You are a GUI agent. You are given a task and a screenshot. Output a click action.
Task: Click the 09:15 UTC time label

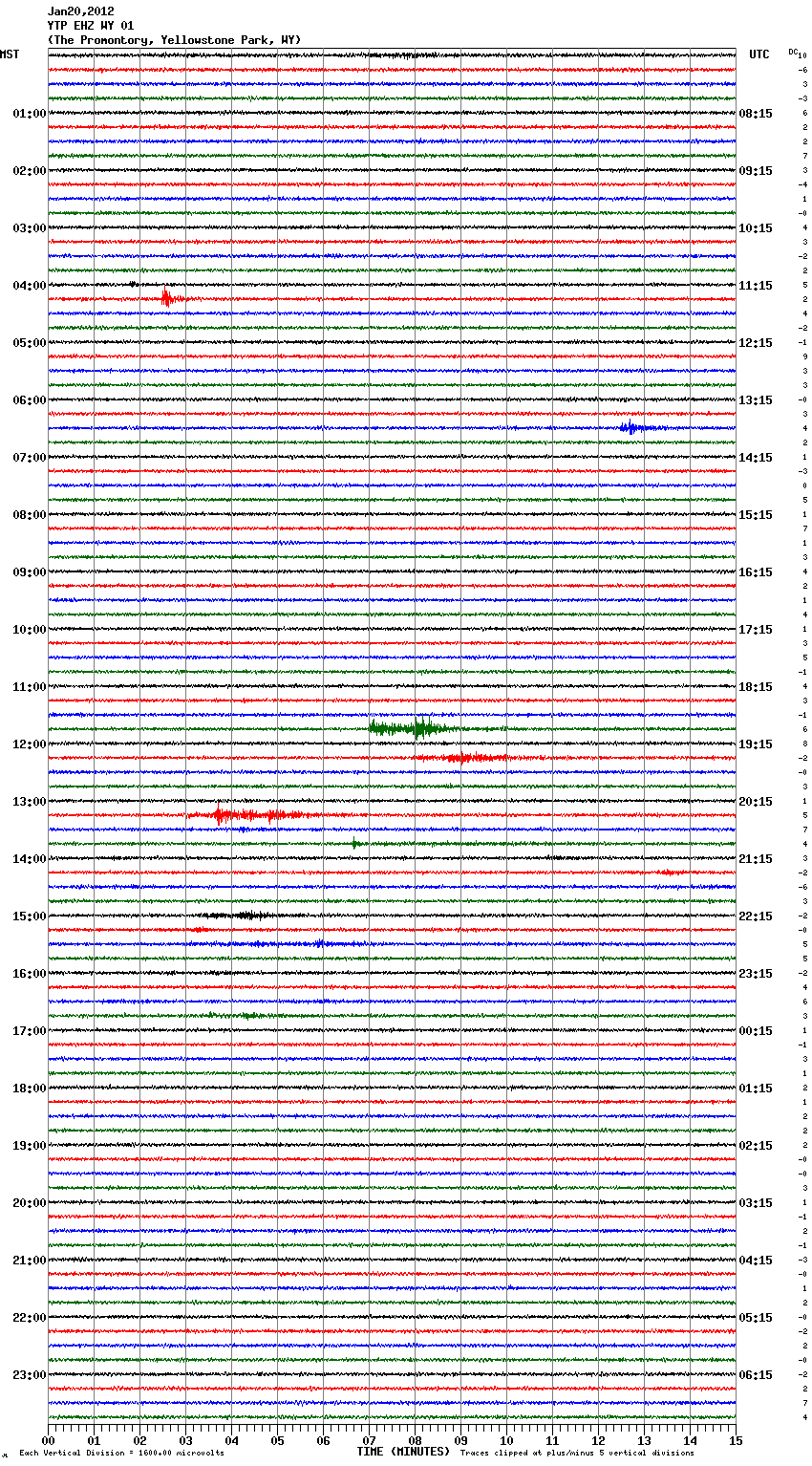[756, 171]
